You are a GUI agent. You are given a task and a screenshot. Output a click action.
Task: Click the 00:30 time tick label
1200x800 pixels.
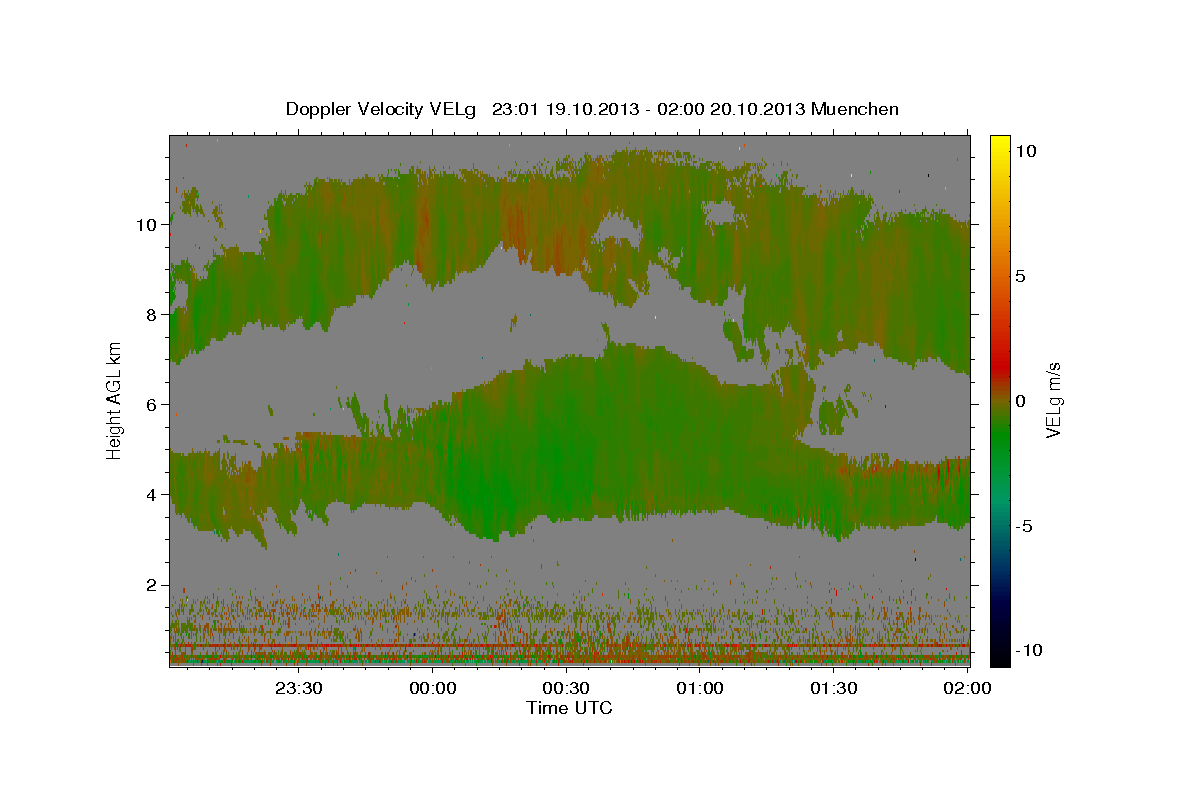[566, 688]
